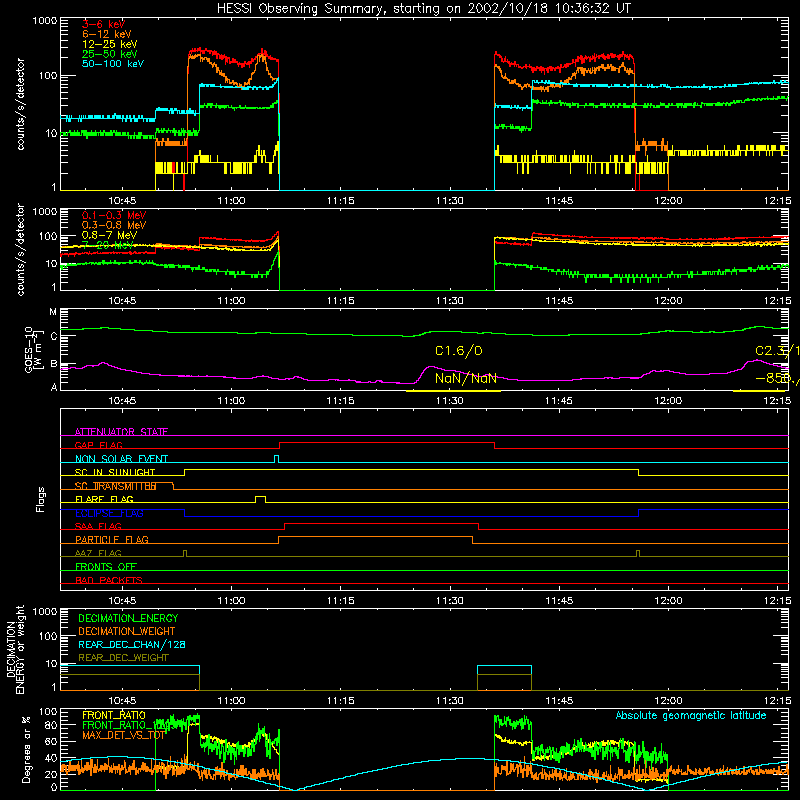This screenshot has width=800, height=800.
Task: Click the Degrees or % axis label
Action: click(x=26, y=749)
